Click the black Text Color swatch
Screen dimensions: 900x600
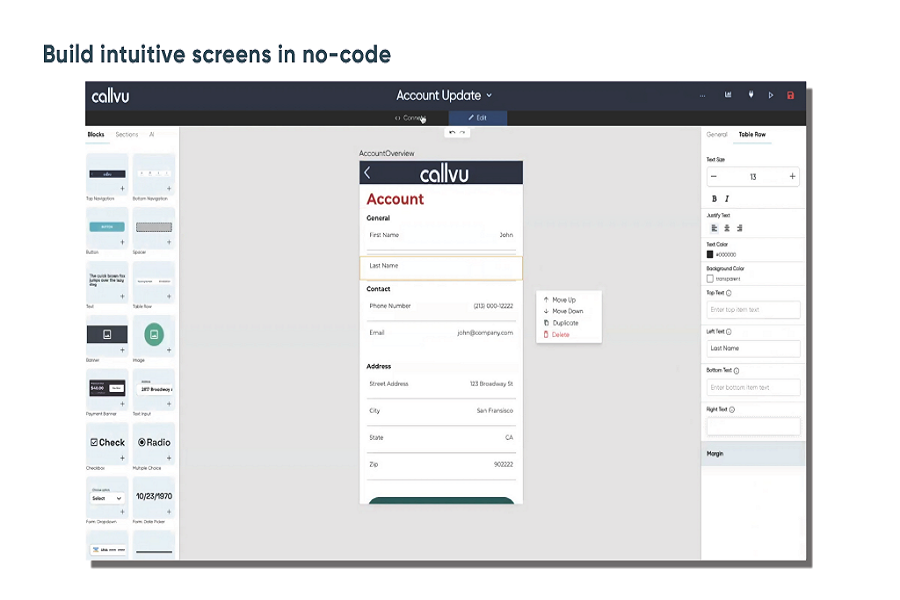point(710,254)
